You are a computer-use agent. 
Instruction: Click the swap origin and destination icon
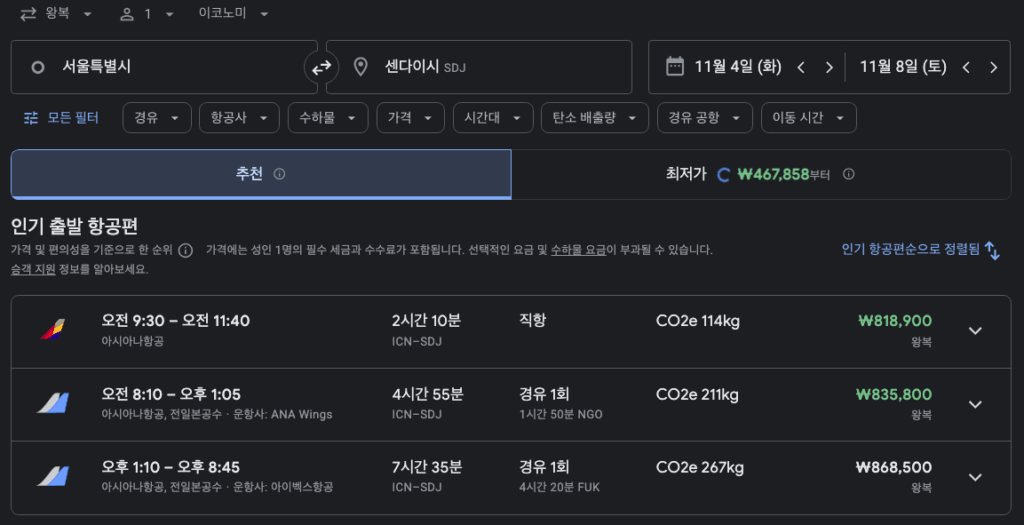click(321, 68)
